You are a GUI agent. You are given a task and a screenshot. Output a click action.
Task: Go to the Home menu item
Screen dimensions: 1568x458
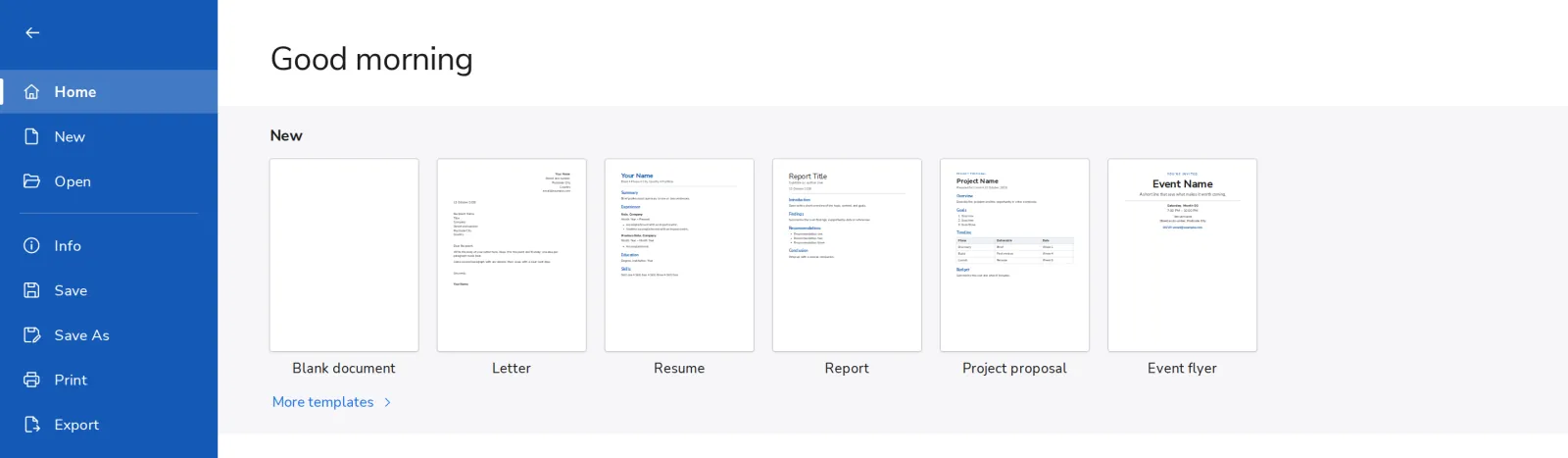(x=109, y=91)
